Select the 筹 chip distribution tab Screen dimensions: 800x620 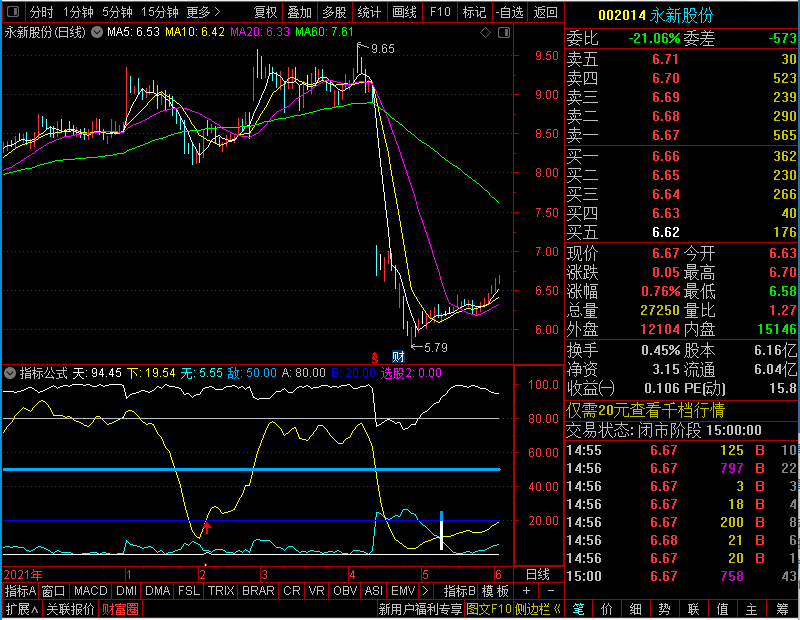(782, 609)
